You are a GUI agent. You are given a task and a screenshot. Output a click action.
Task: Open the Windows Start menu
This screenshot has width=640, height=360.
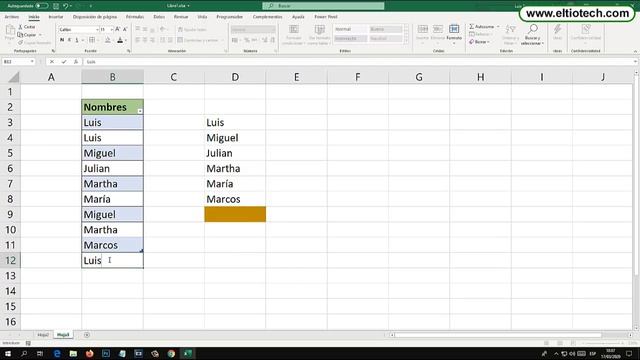tap(7, 353)
